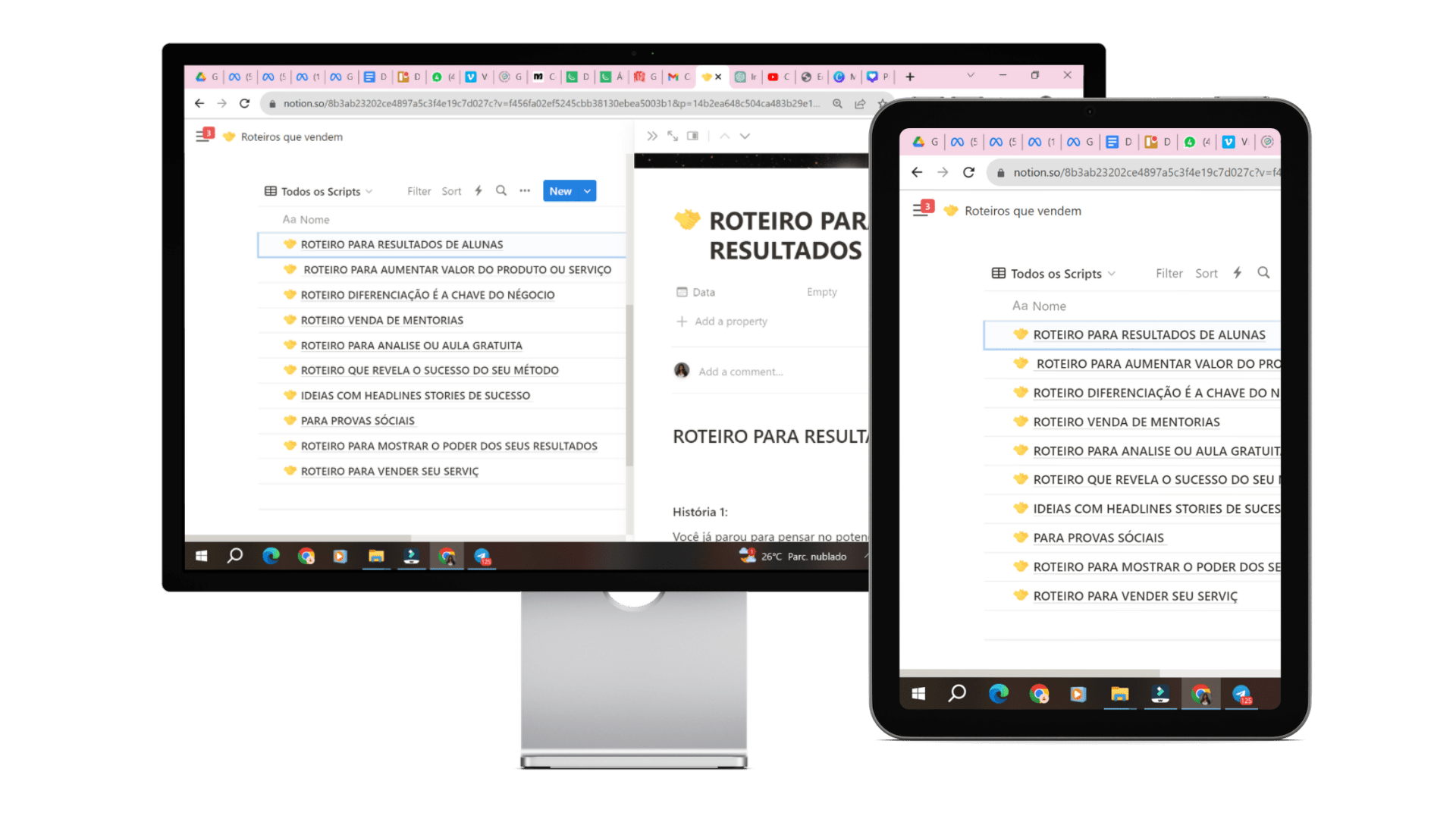The image size is (1456, 819).
Task: Close the active Notion tab on monitor
Action: coord(718,77)
